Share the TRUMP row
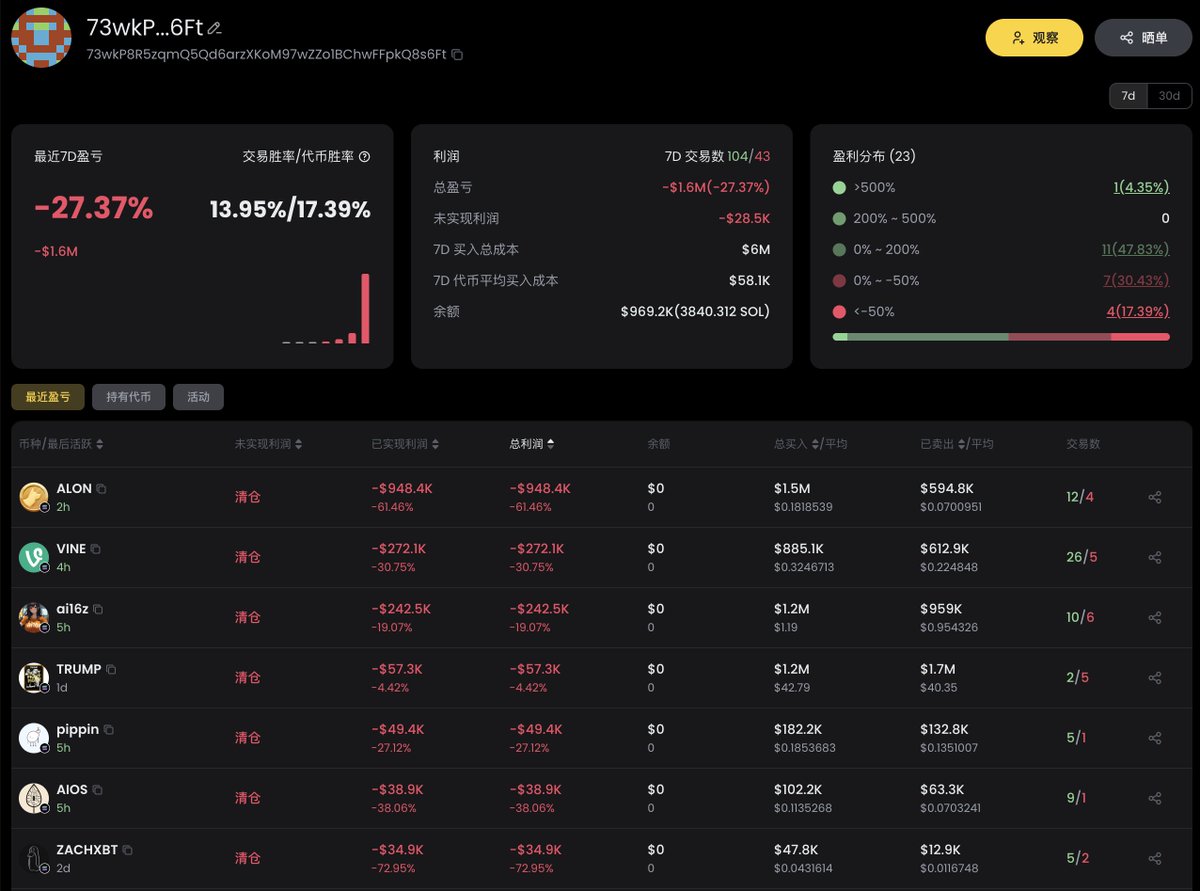1200x891 pixels. click(x=1155, y=677)
